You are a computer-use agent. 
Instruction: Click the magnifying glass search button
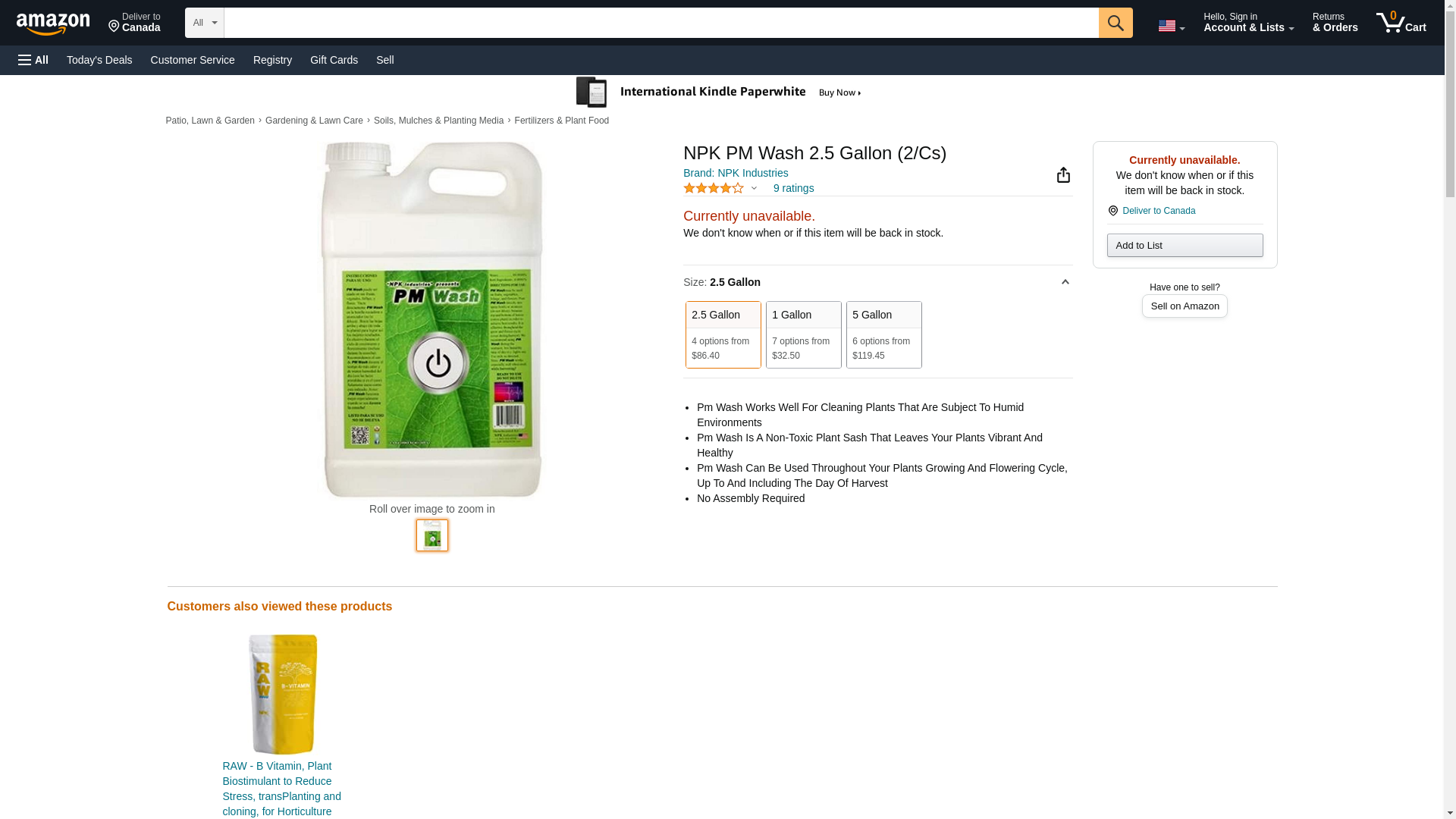[x=1115, y=23]
